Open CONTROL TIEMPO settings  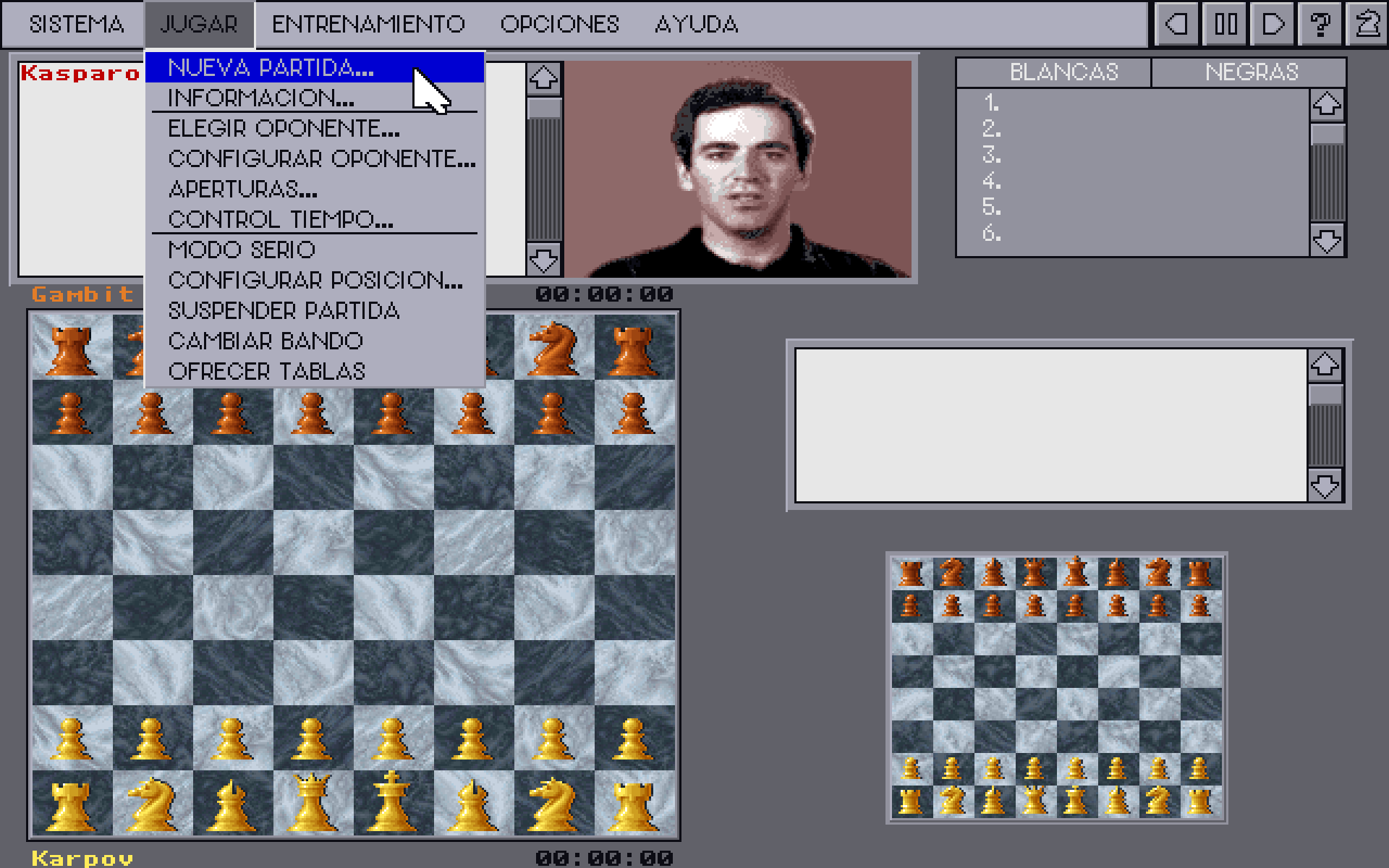[315, 219]
